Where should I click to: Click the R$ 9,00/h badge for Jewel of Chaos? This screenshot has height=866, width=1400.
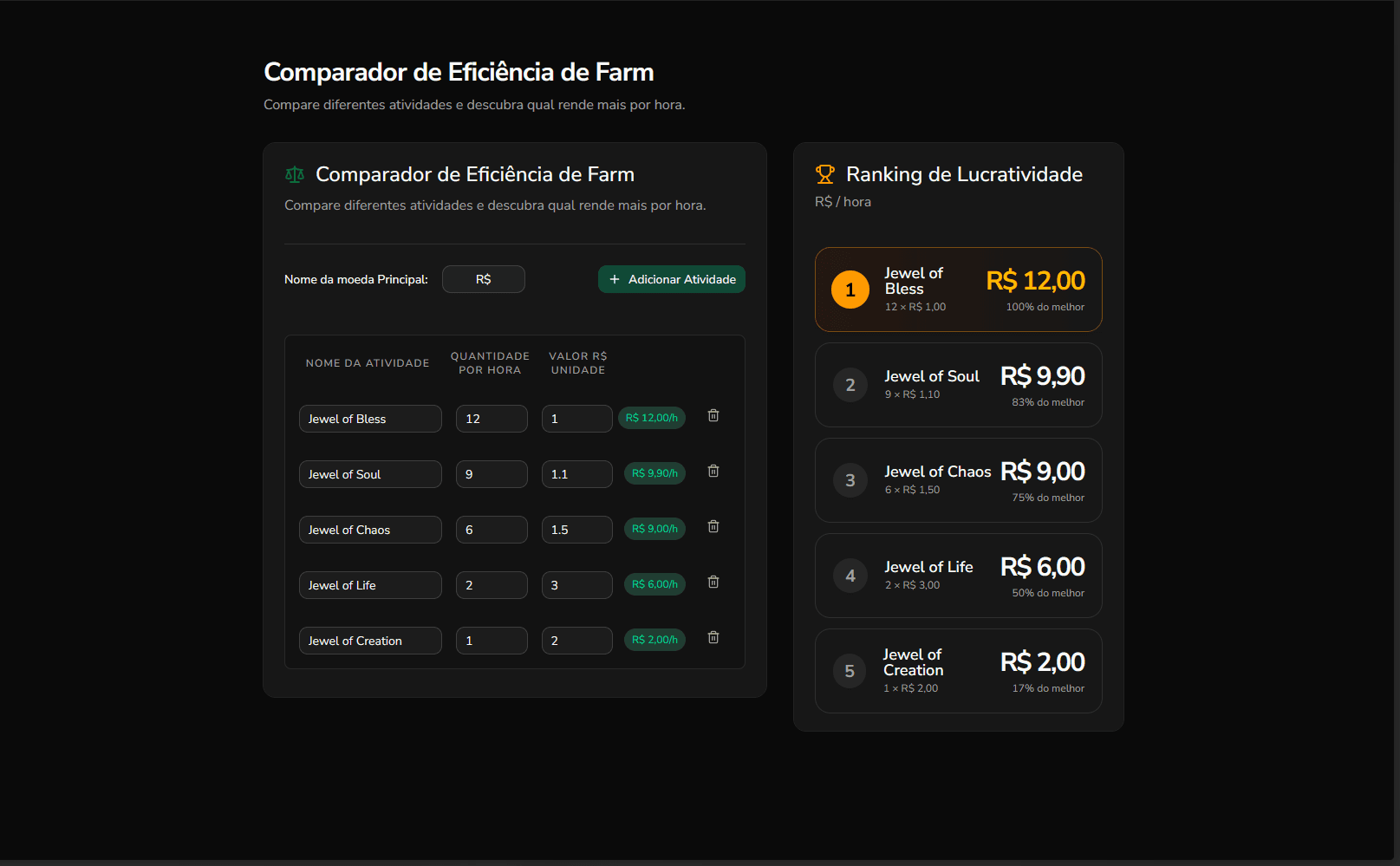[x=654, y=529]
